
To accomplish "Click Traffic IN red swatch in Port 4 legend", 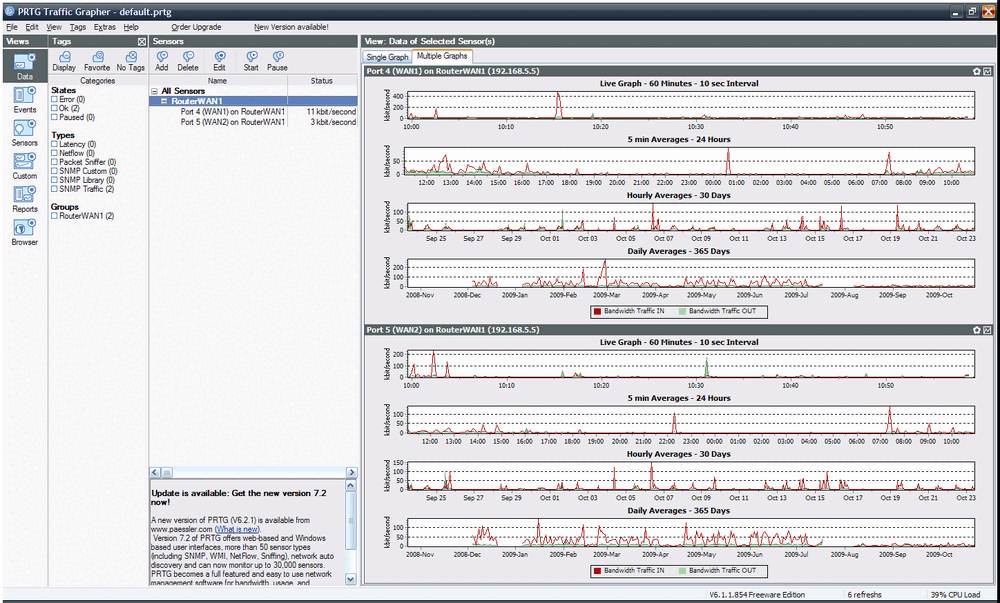I will tap(598, 312).
